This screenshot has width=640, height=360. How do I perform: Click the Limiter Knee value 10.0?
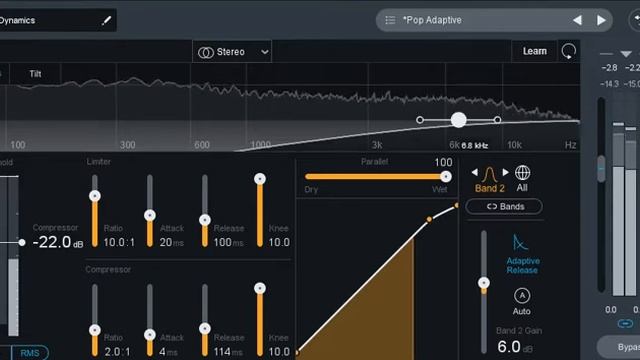279,242
